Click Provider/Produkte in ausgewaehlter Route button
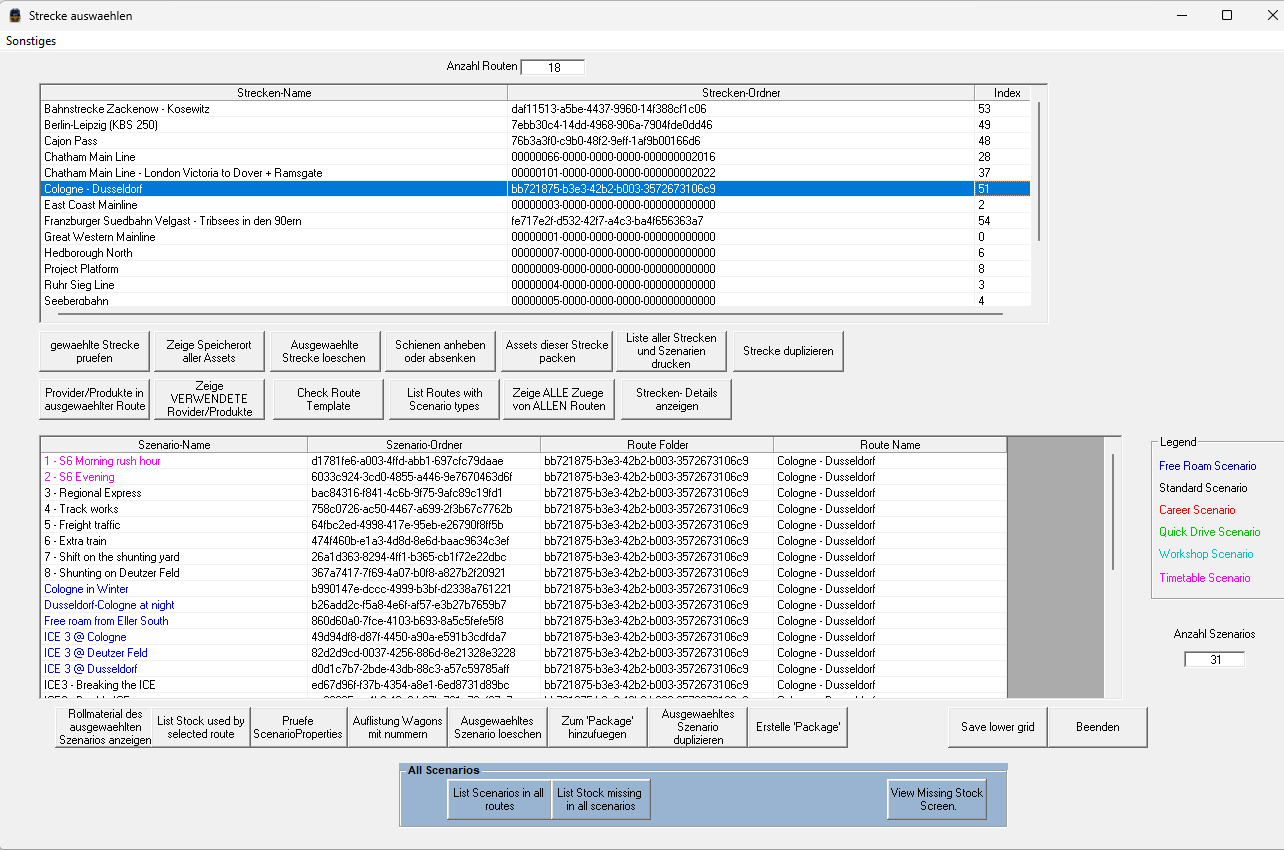 tap(95, 399)
